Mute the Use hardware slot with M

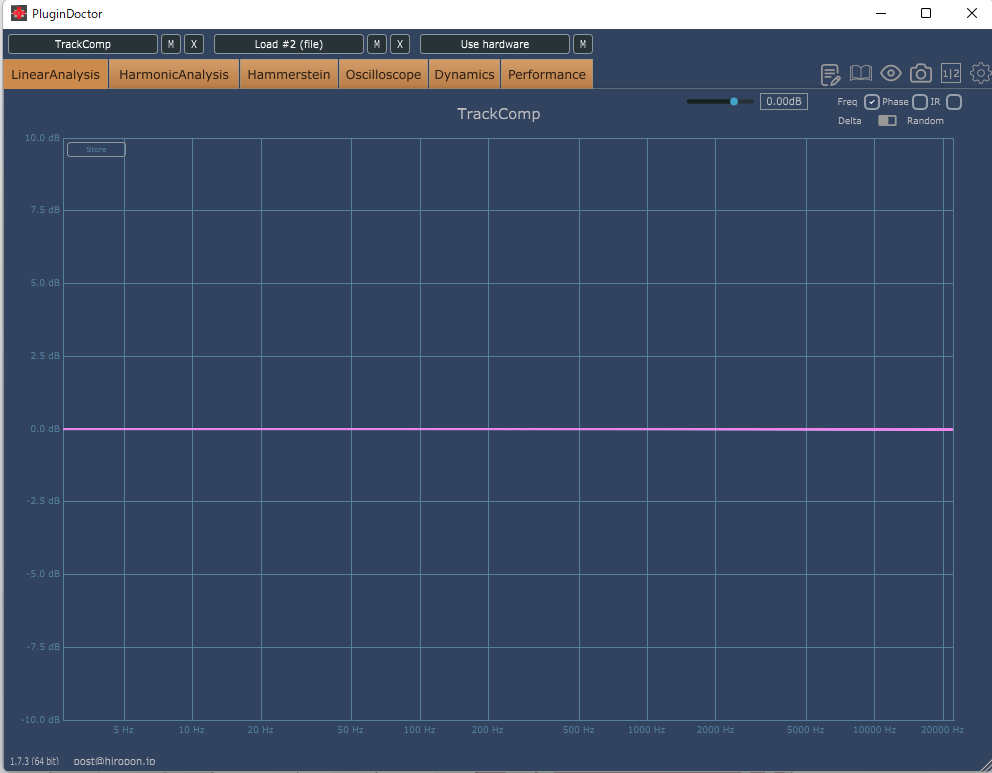coord(583,44)
